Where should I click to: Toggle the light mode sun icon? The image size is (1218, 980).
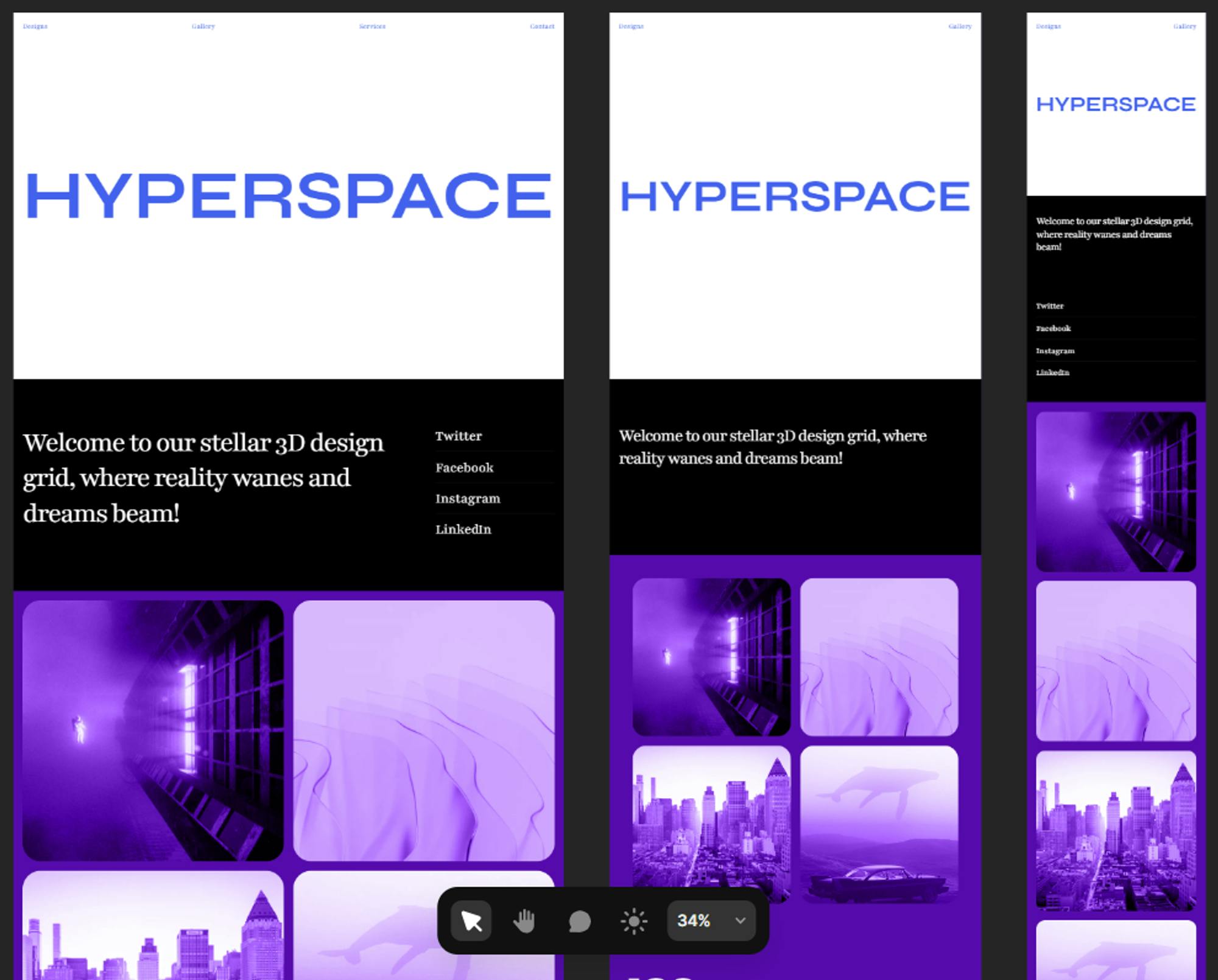633,921
